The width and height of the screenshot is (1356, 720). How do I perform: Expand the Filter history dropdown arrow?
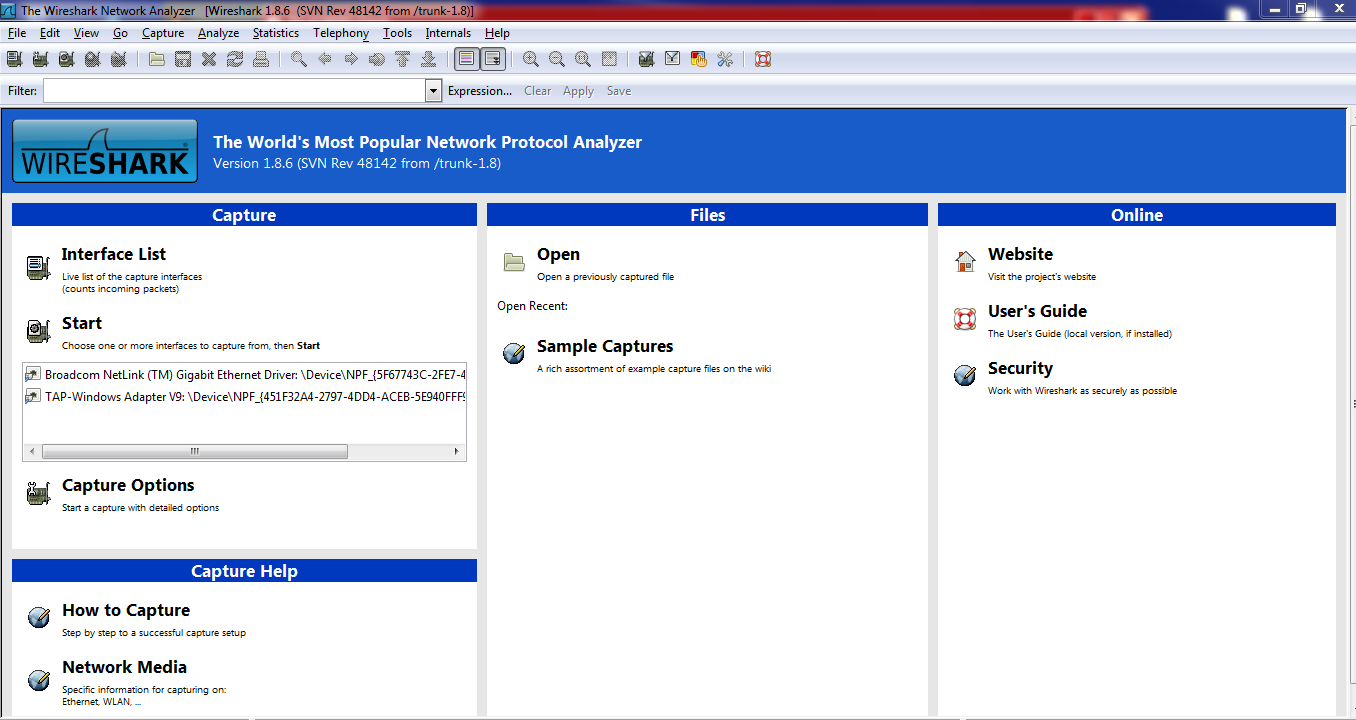(434, 91)
